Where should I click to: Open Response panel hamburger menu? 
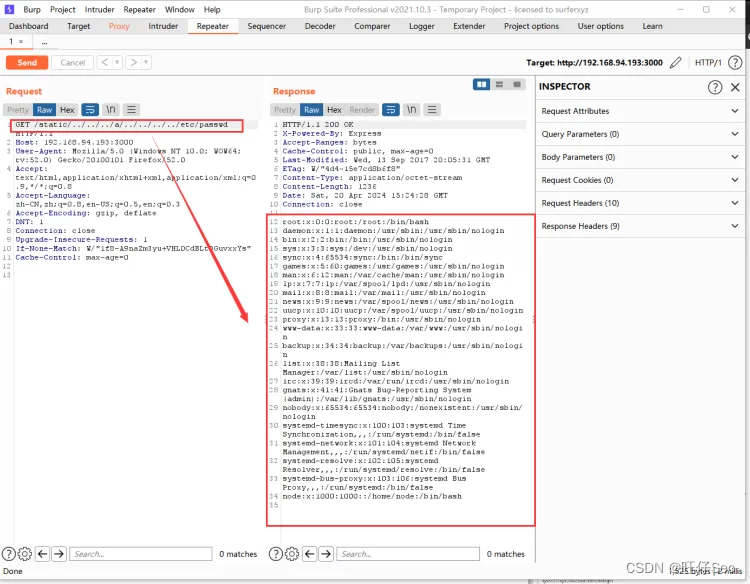click(x=432, y=110)
